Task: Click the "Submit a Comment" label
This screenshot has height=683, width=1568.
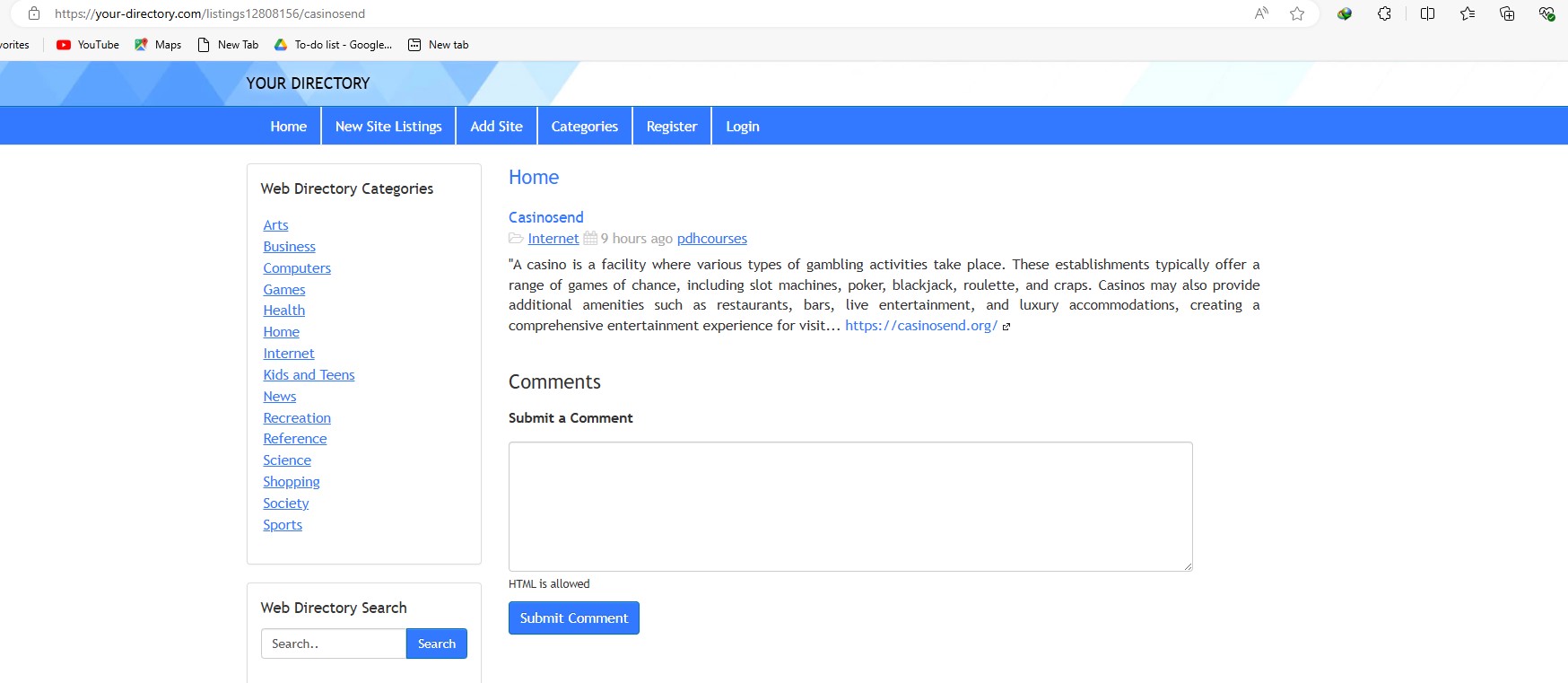Action: (571, 418)
